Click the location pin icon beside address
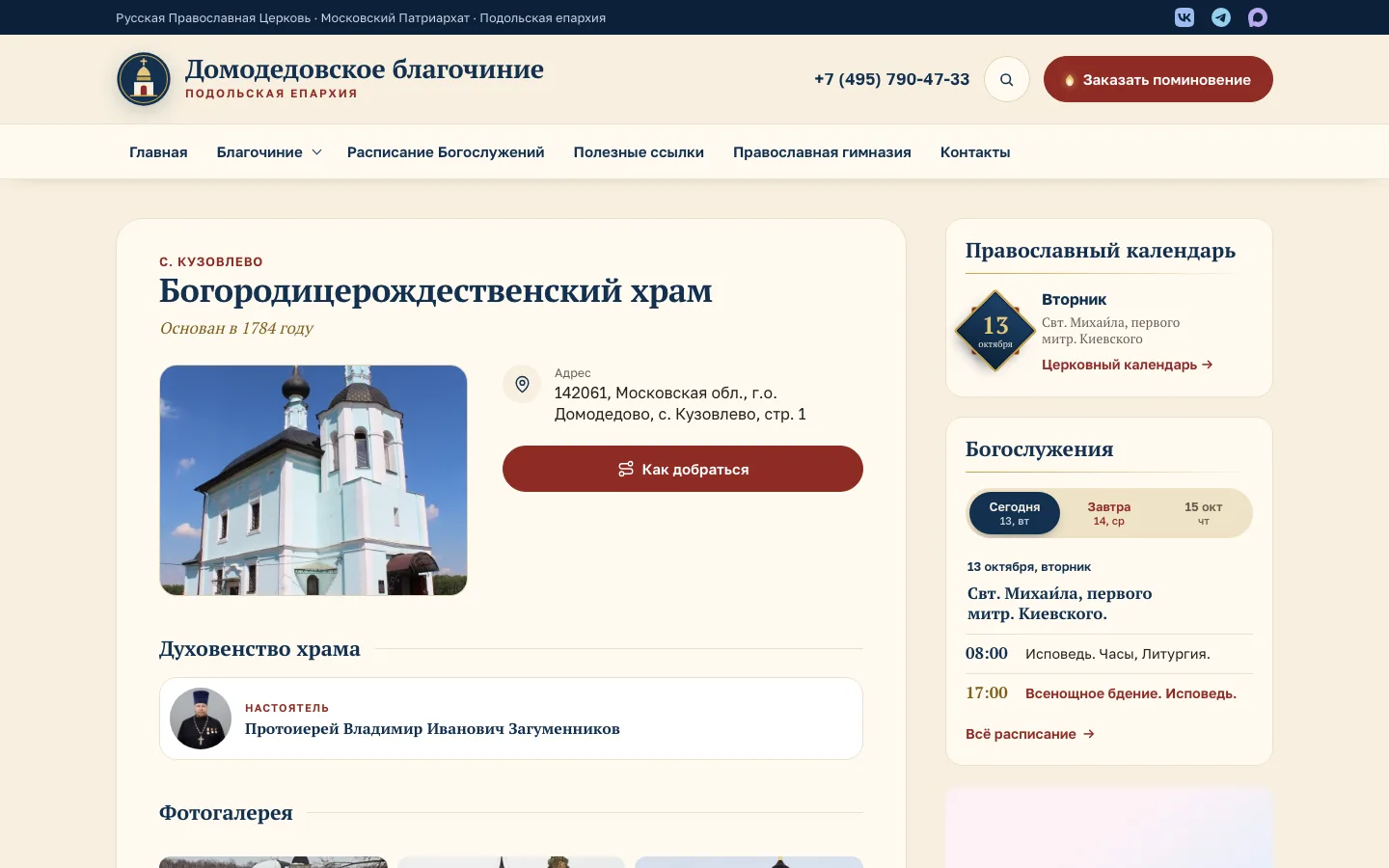The width and height of the screenshot is (1389, 868). click(522, 384)
